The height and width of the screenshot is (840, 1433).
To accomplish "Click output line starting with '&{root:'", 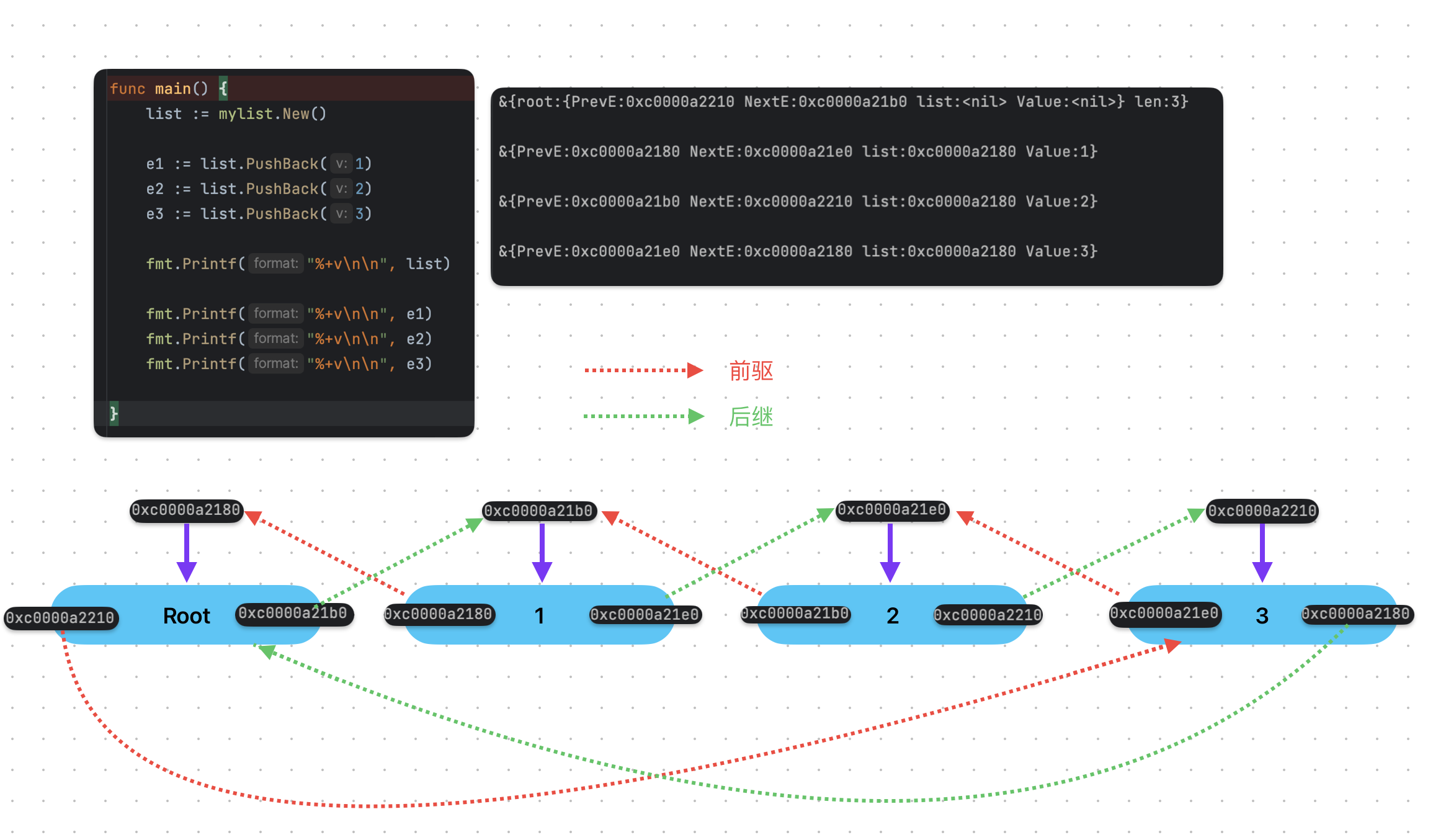I will 843,102.
